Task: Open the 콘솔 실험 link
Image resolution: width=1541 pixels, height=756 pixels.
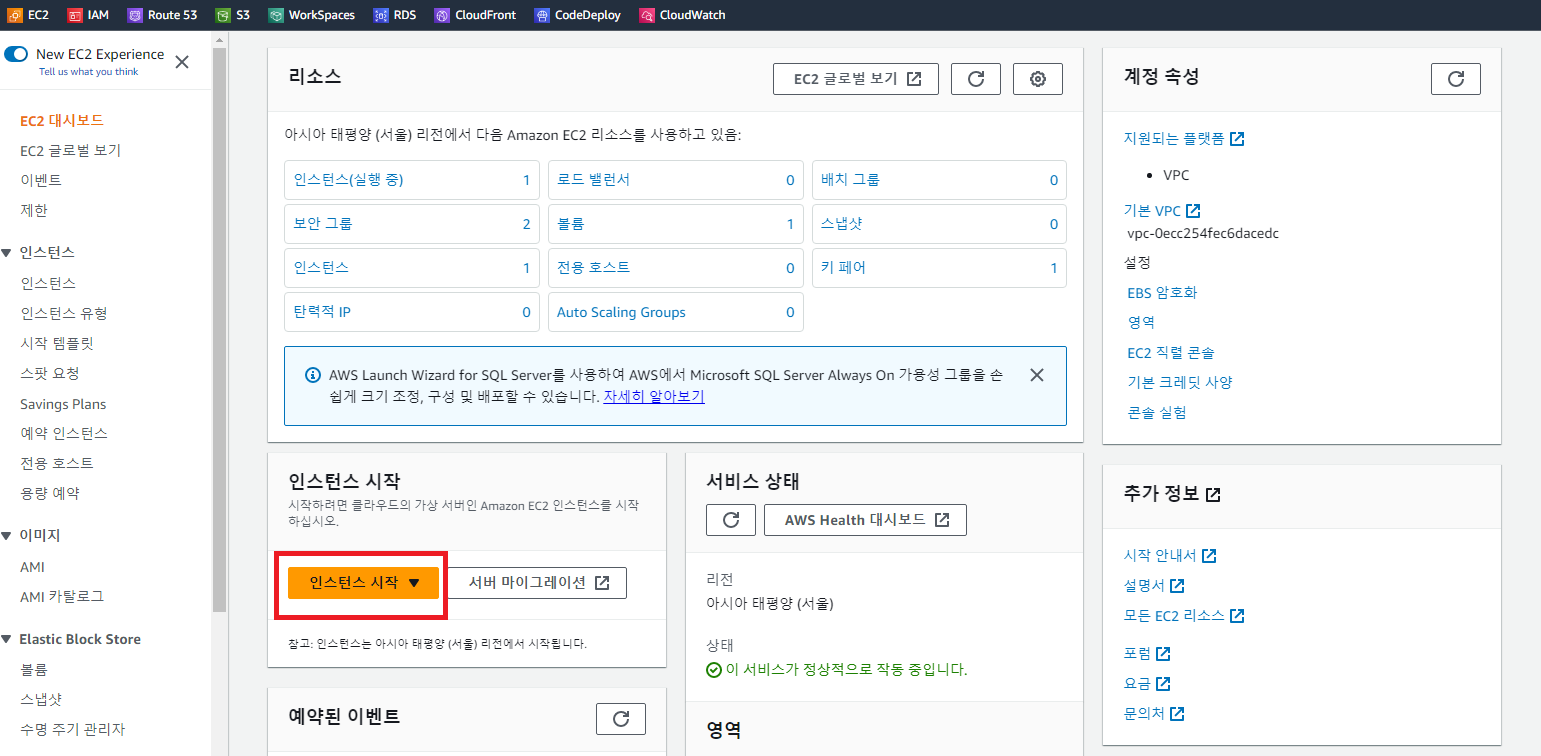Action: coord(1157,412)
